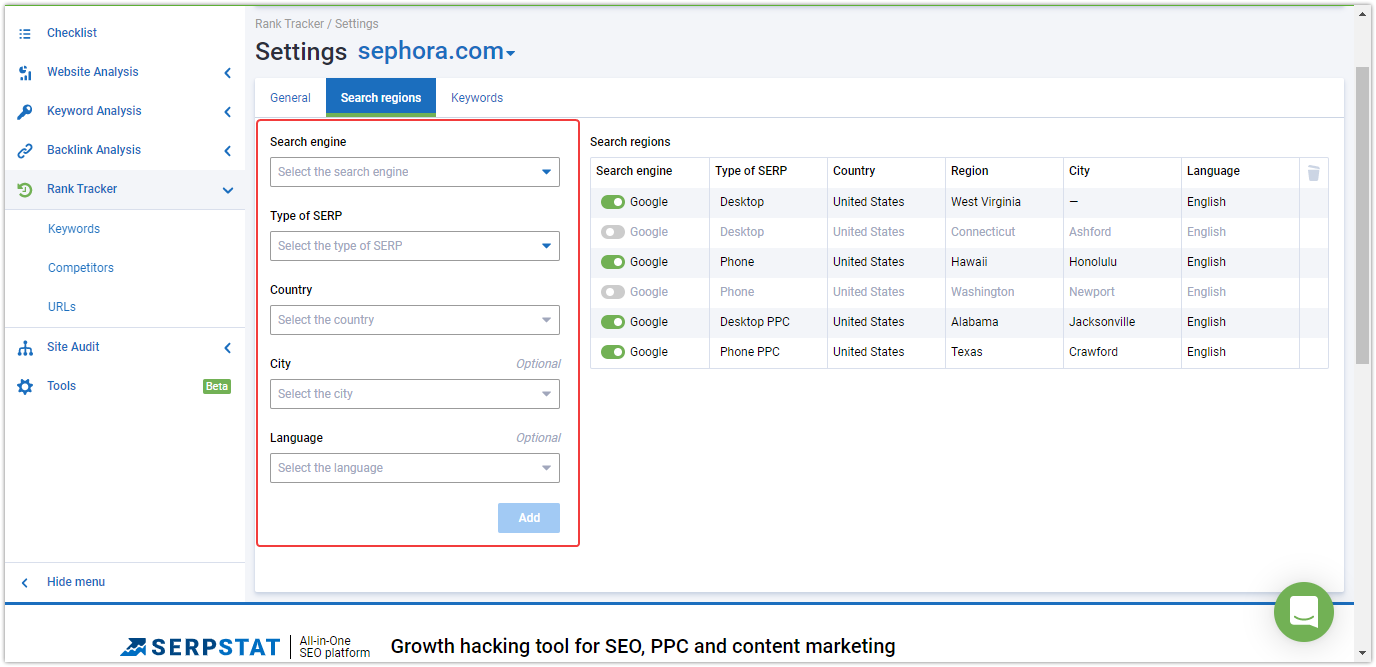Open the City dropdown

[x=415, y=394]
